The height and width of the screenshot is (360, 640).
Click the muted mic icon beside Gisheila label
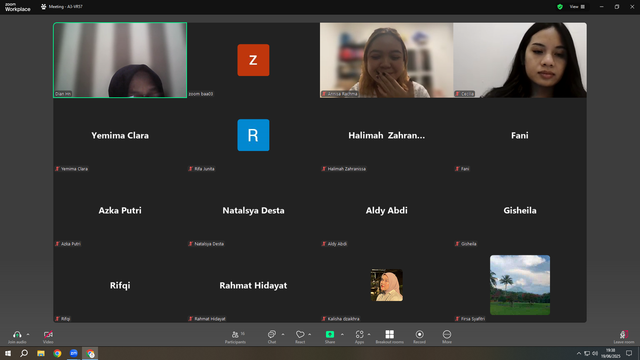[458, 244]
